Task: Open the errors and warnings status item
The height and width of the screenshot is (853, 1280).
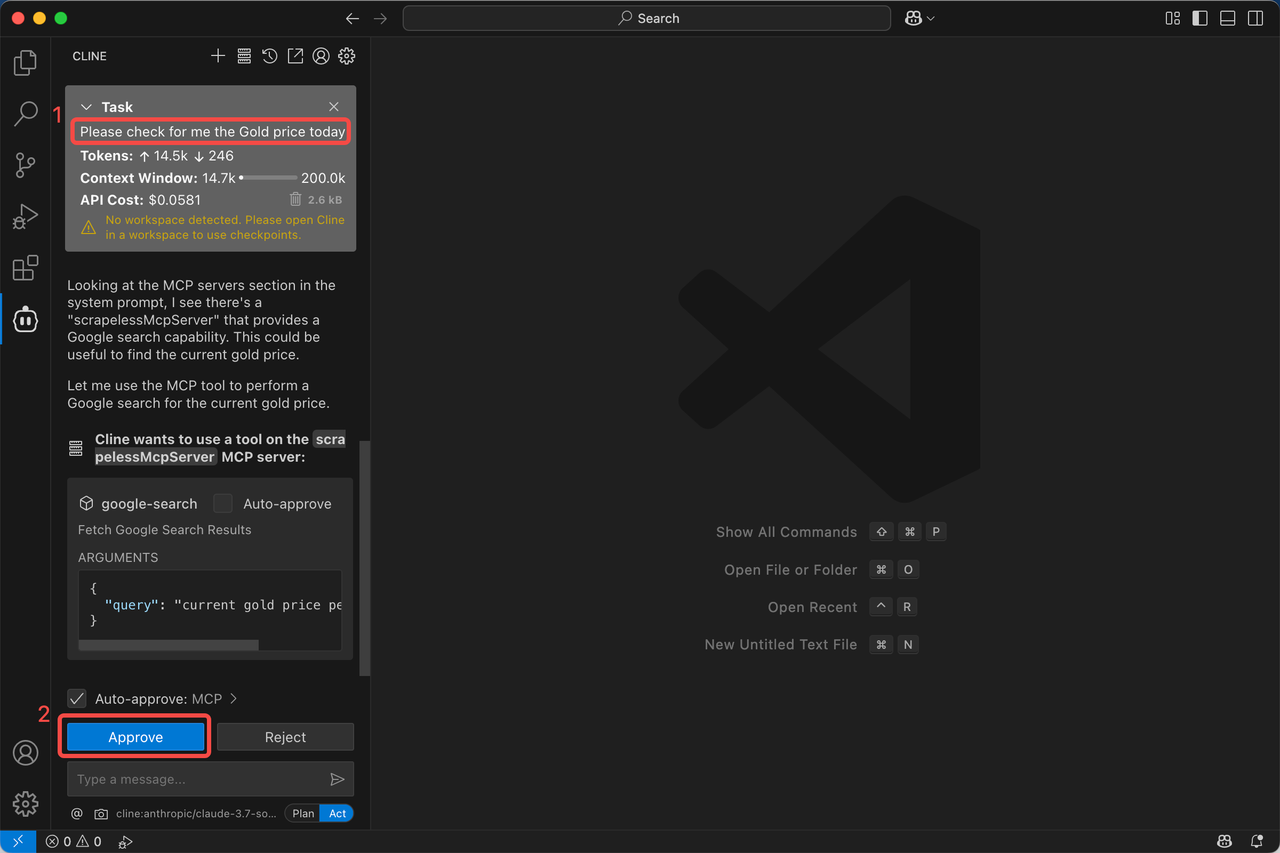Action: tap(75, 842)
